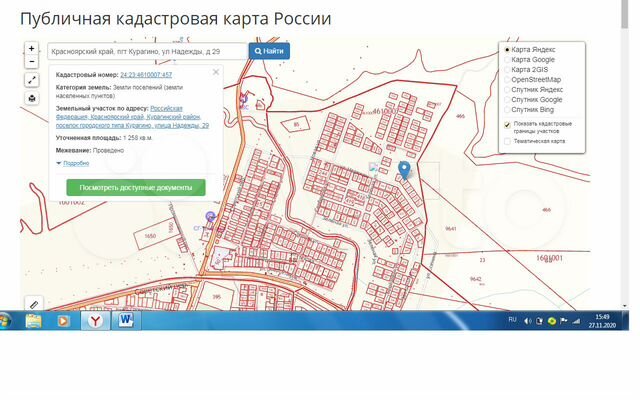Enable Тематическая карта checkbox
Viewport: 640px width, 400px height.
pos(507,141)
